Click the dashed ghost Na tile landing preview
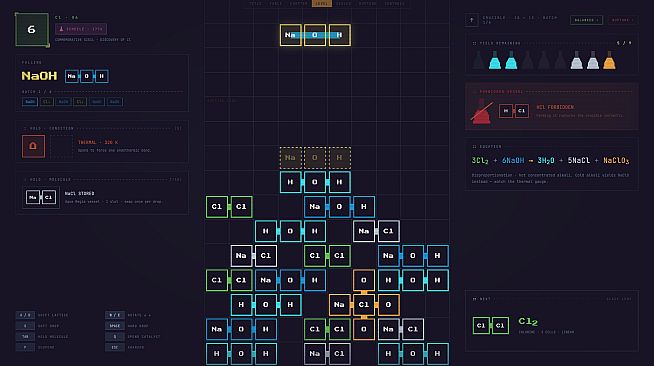Viewport: 654px width, 366px height. click(291, 158)
